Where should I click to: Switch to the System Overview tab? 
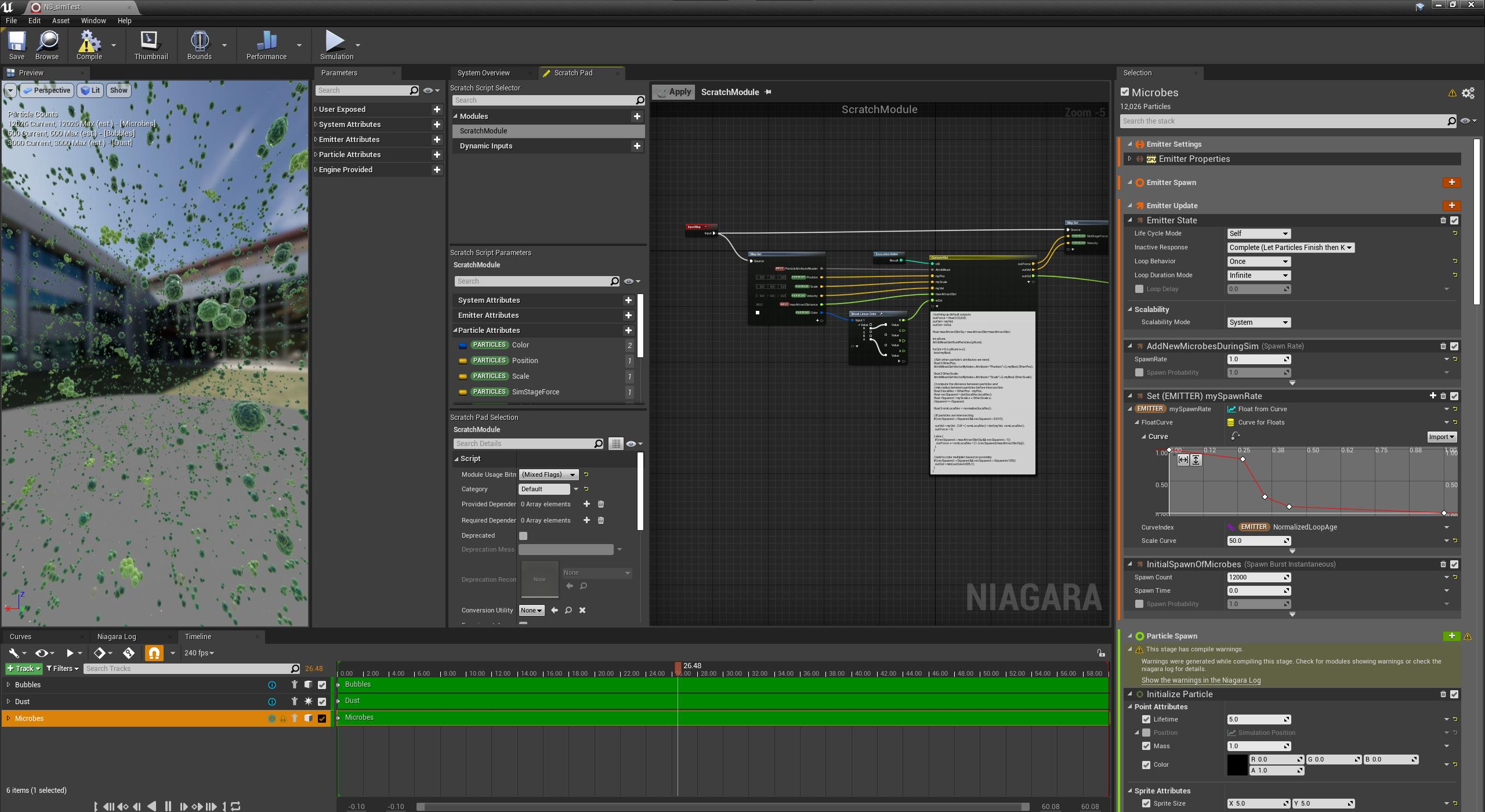coord(485,72)
